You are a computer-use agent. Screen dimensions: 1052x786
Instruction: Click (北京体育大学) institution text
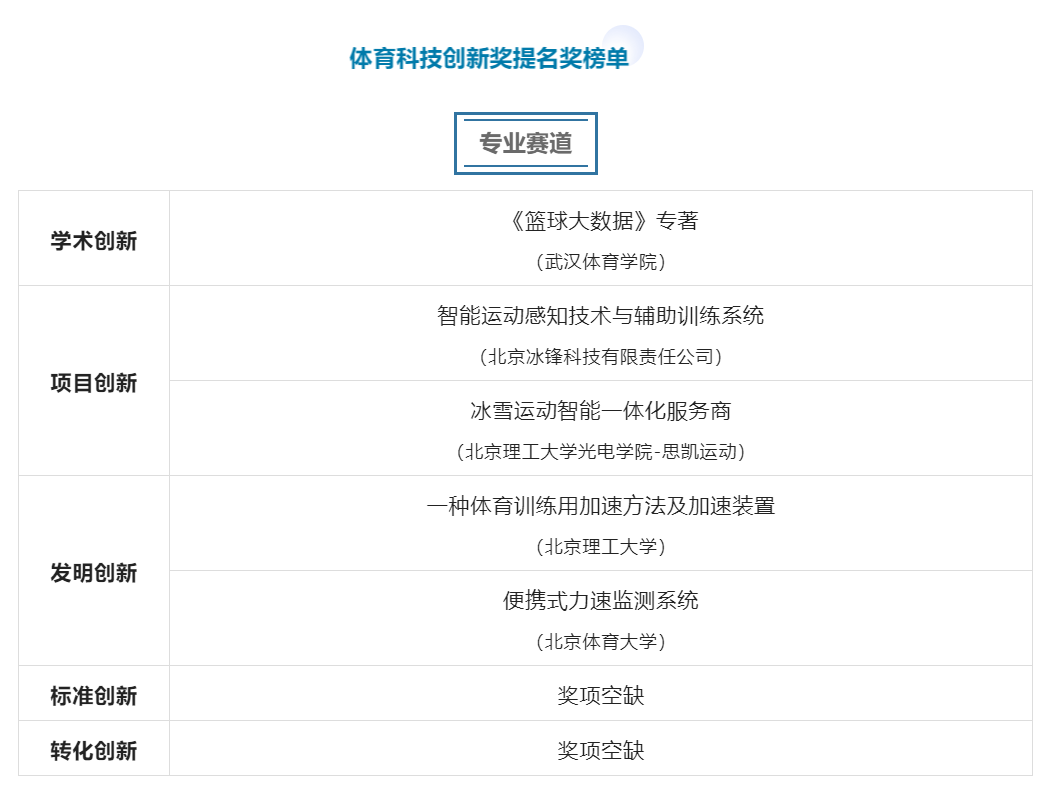(x=601, y=642)
